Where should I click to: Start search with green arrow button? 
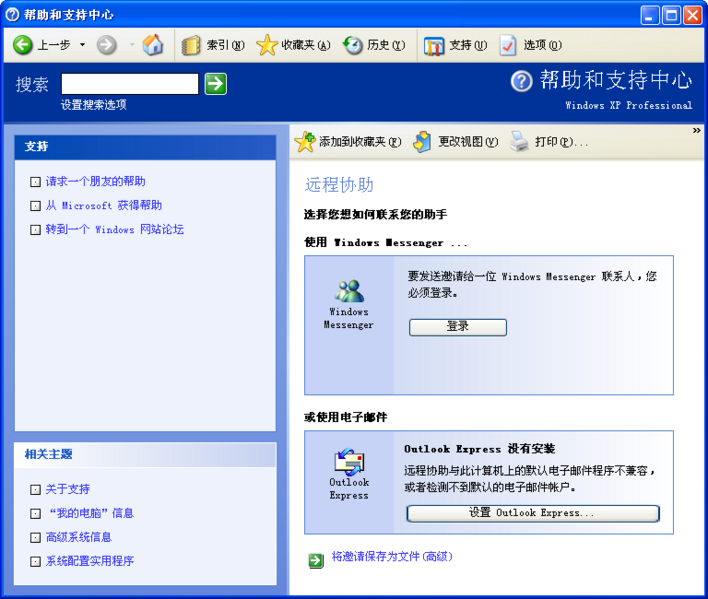point(216,84)
